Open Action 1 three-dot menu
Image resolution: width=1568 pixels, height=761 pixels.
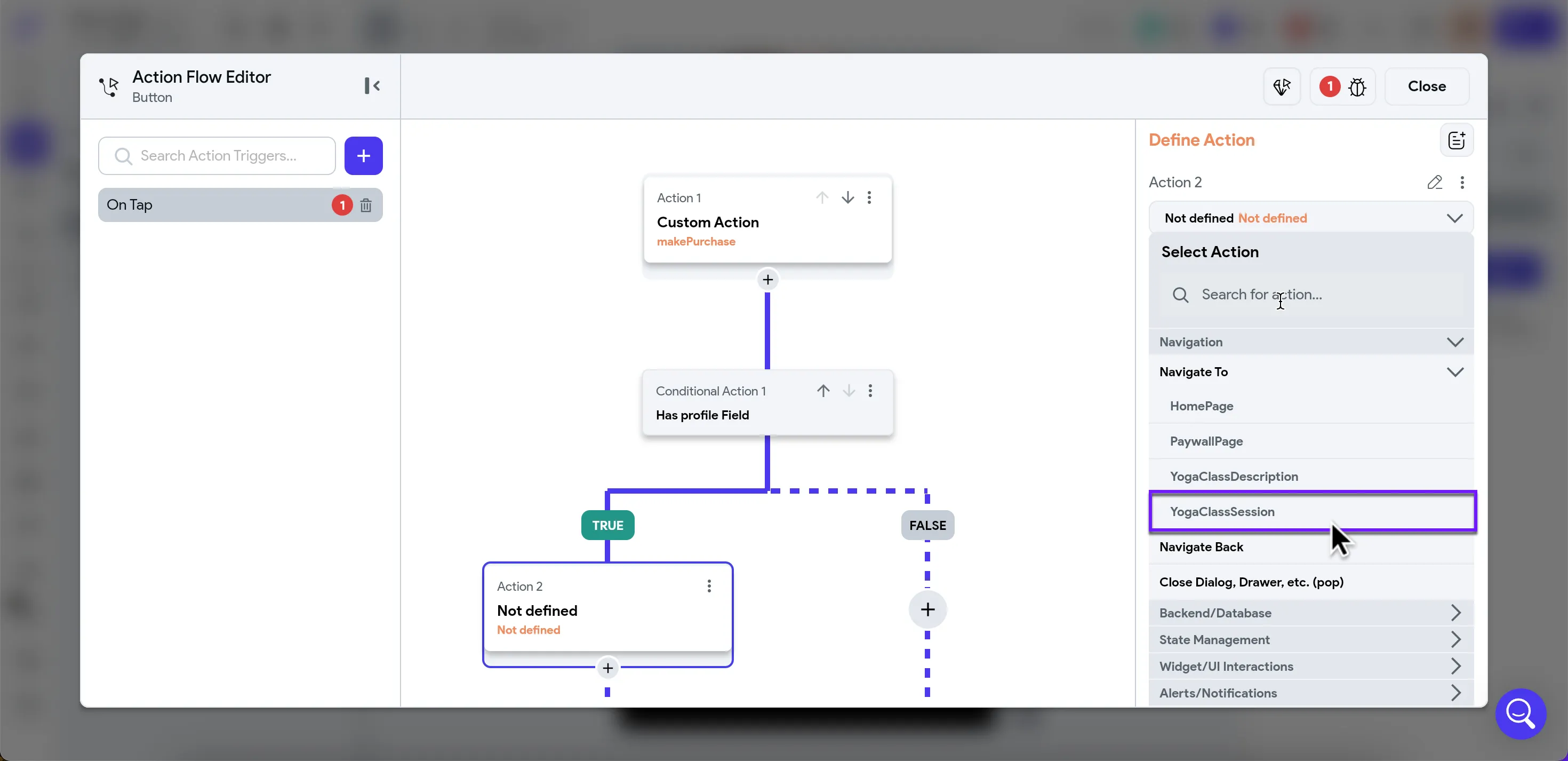click(869, 197)
